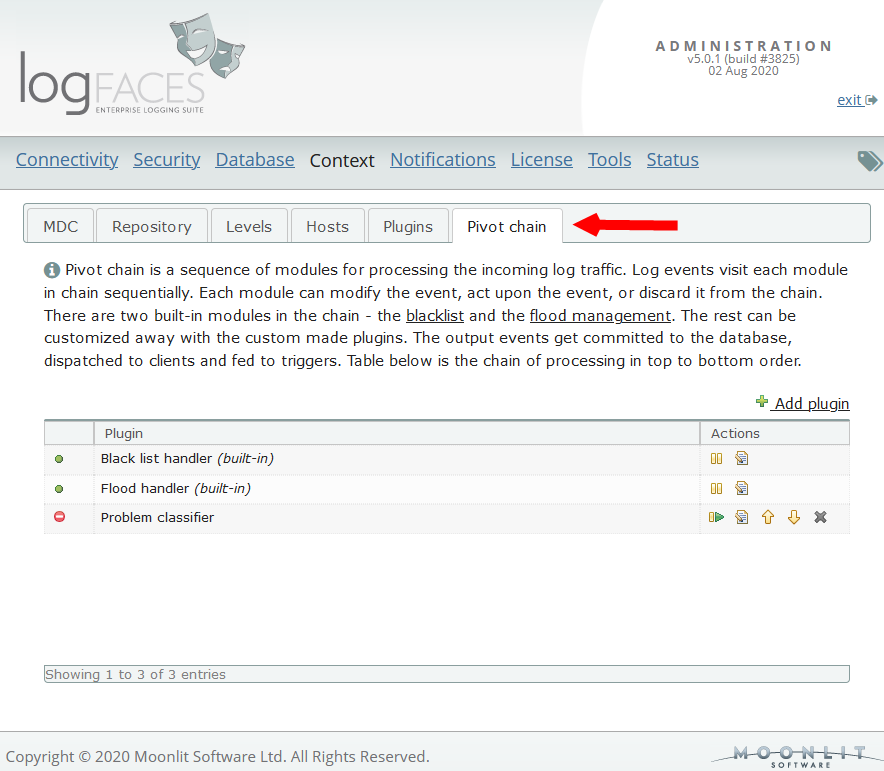Screen dimensions: 884x771
Task: Navigate to the Notifications page
Action: click(x=442, y=160)
